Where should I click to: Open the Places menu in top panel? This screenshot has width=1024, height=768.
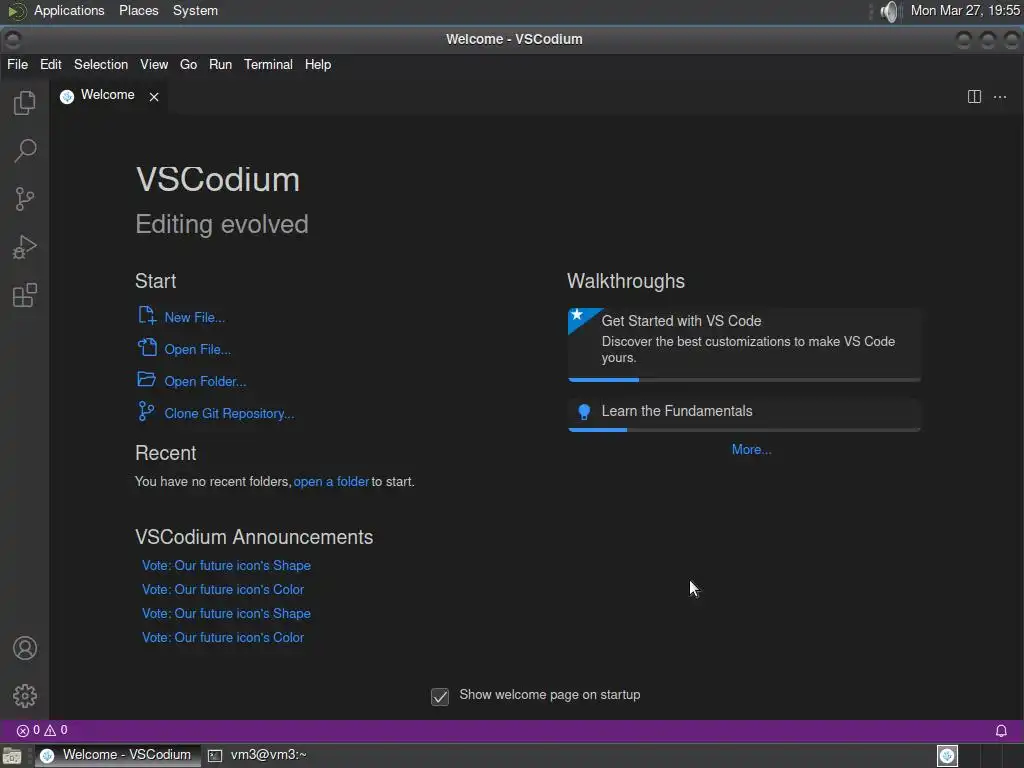click(x=138, y=11)
